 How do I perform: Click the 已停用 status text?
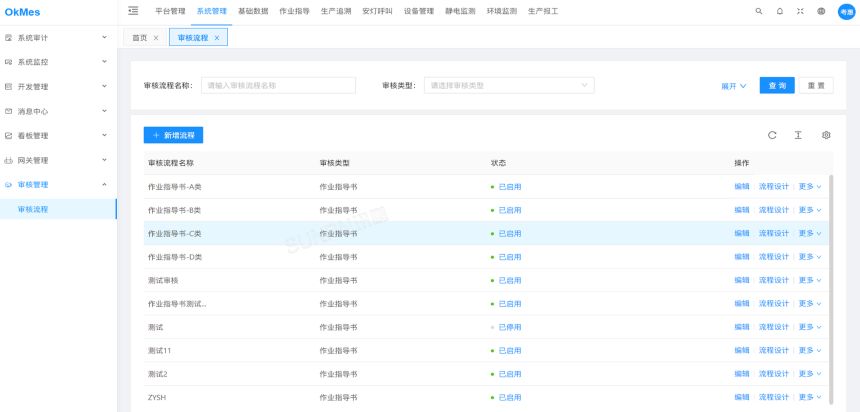tap(510, 328)
